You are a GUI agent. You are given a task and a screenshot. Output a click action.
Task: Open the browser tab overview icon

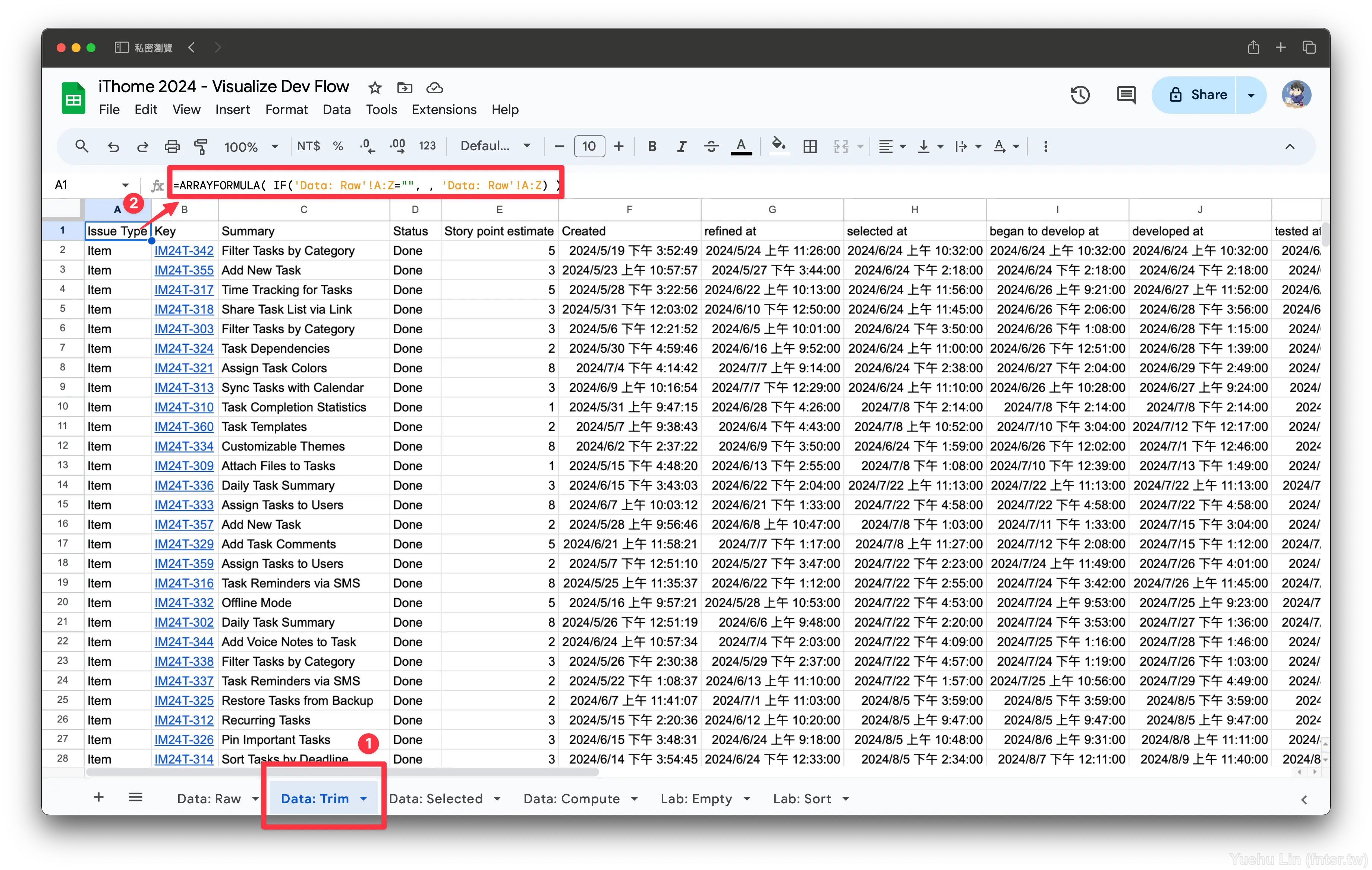1309,47
